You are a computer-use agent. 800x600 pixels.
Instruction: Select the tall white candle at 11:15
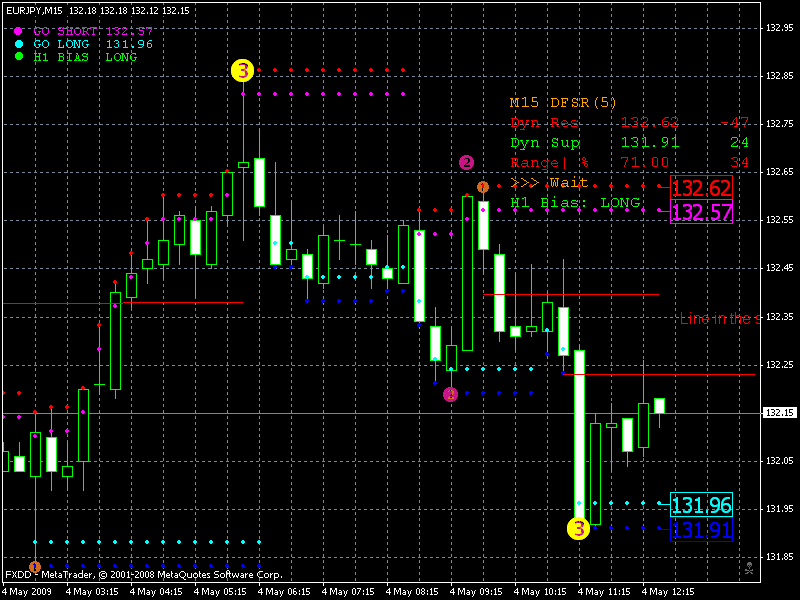tap(580, 434)
